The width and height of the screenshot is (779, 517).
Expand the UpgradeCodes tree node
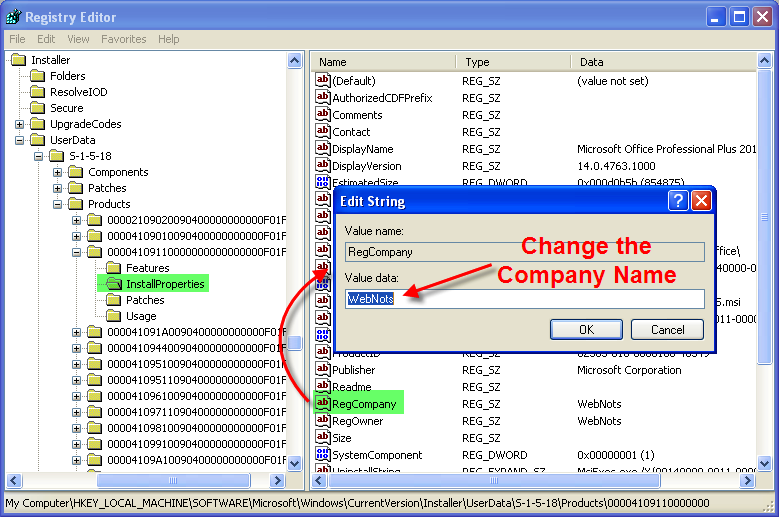pos(20,124)
